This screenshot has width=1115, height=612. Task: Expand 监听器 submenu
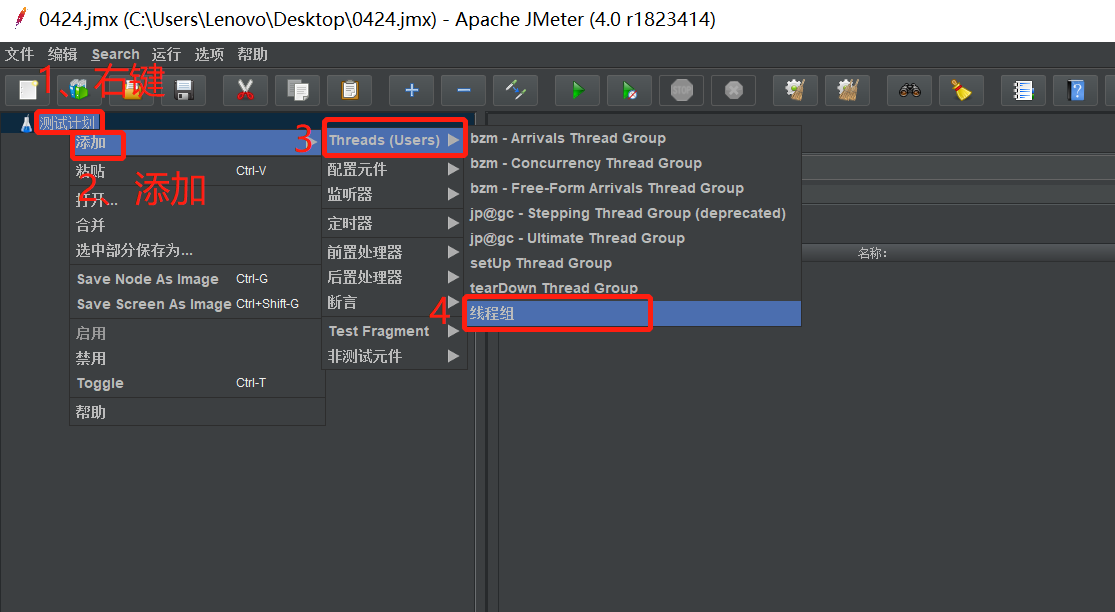pos(395,194)
